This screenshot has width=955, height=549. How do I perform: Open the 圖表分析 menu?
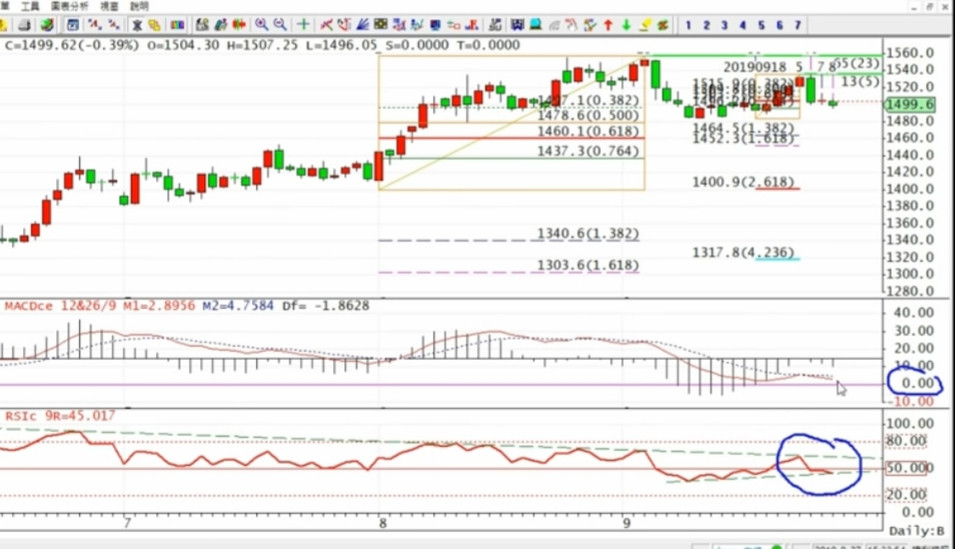click(x=70, y=6)
